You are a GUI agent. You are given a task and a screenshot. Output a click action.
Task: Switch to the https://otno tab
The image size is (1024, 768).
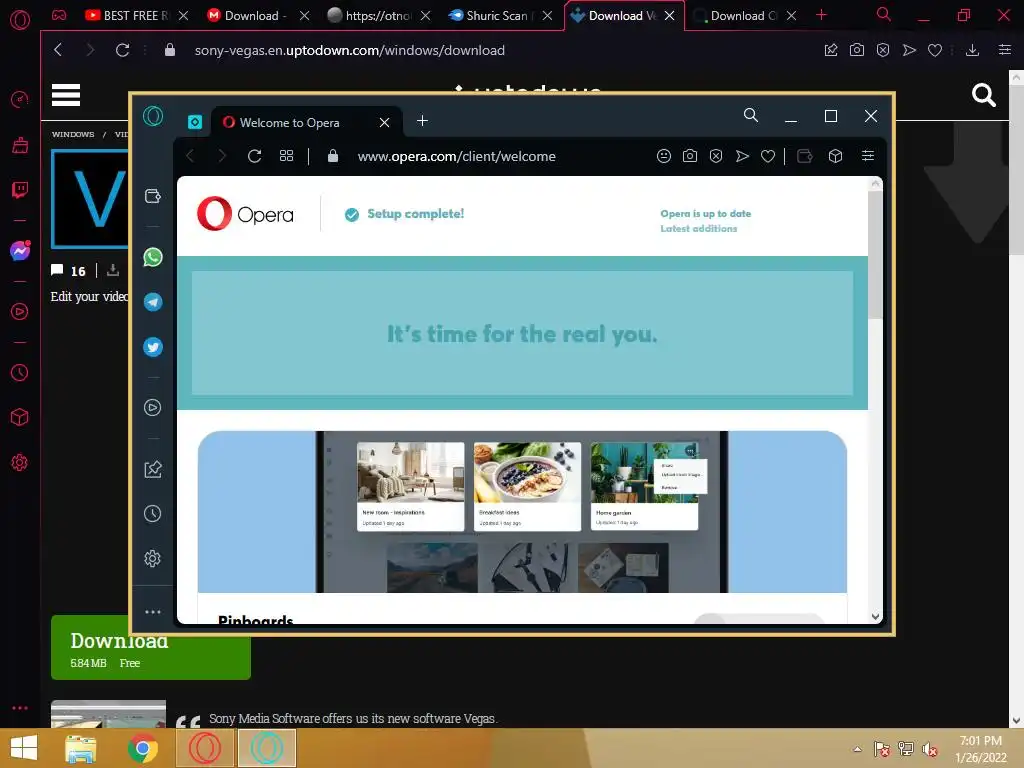(x=377, y=16)
